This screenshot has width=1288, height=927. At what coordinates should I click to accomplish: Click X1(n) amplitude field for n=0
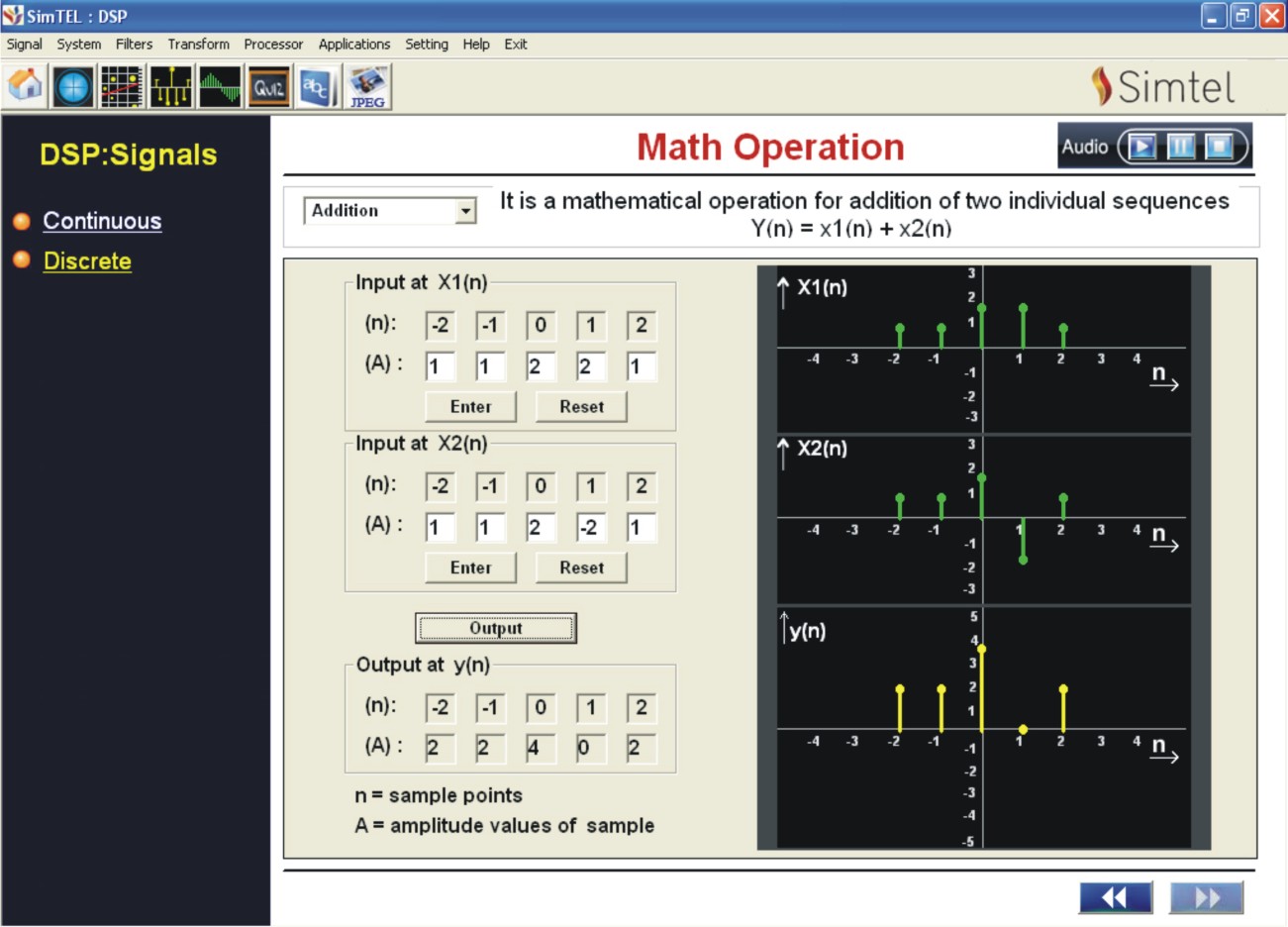click(x=541, y=366)
